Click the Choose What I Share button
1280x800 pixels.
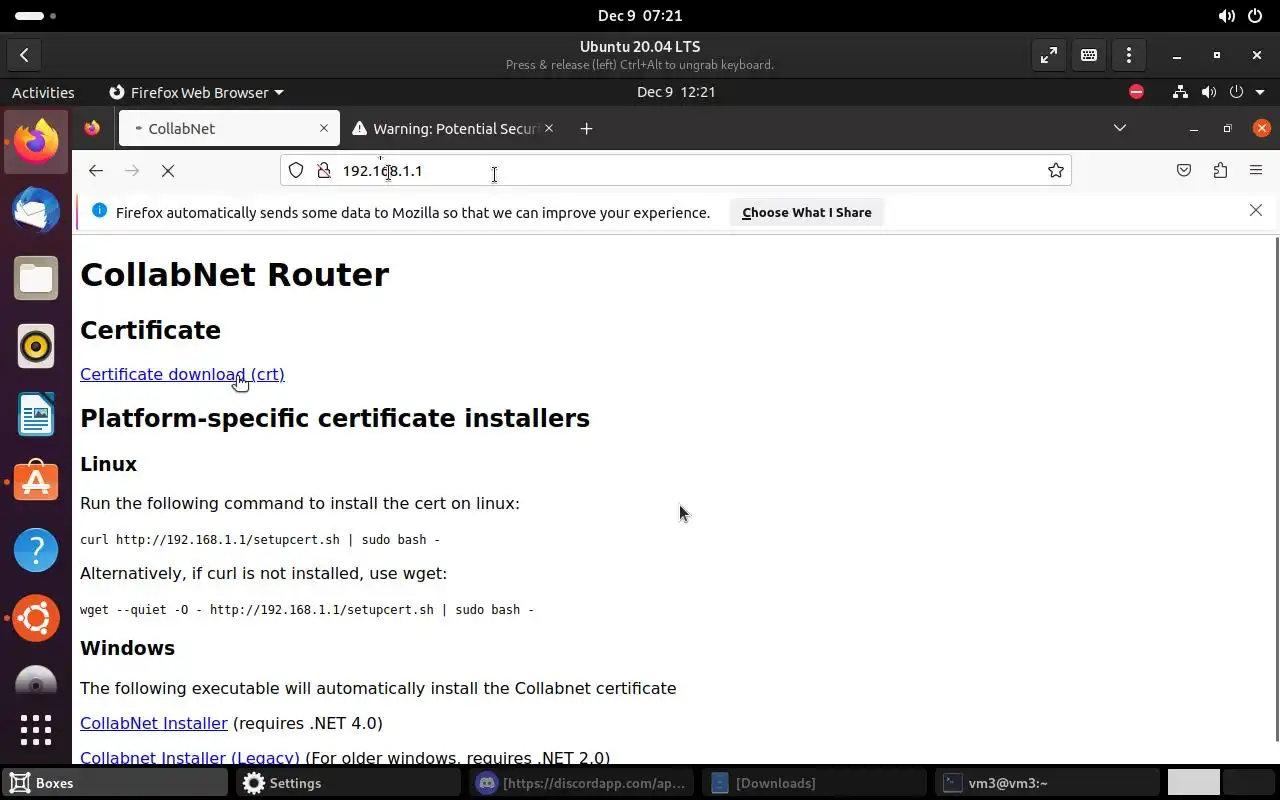pos(807,212)
